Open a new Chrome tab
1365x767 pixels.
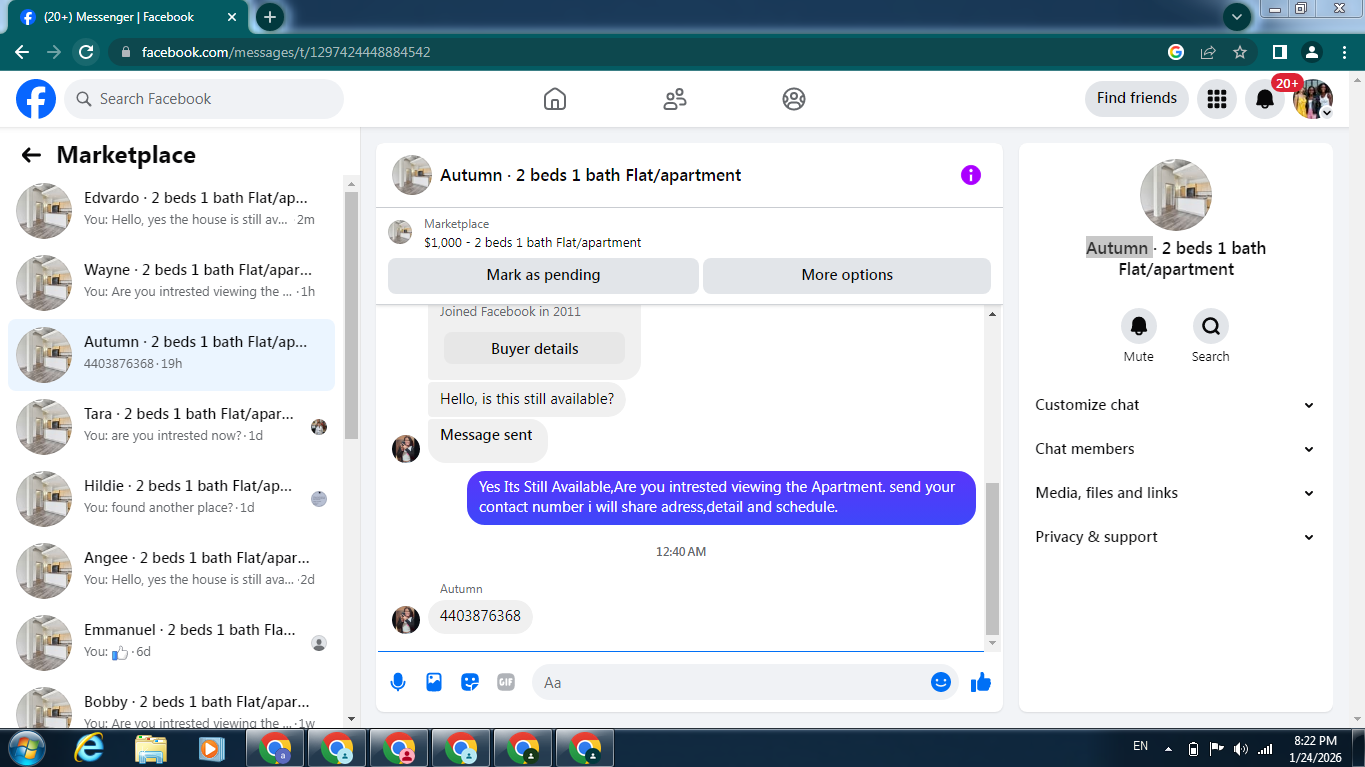[x=270, y=17]
